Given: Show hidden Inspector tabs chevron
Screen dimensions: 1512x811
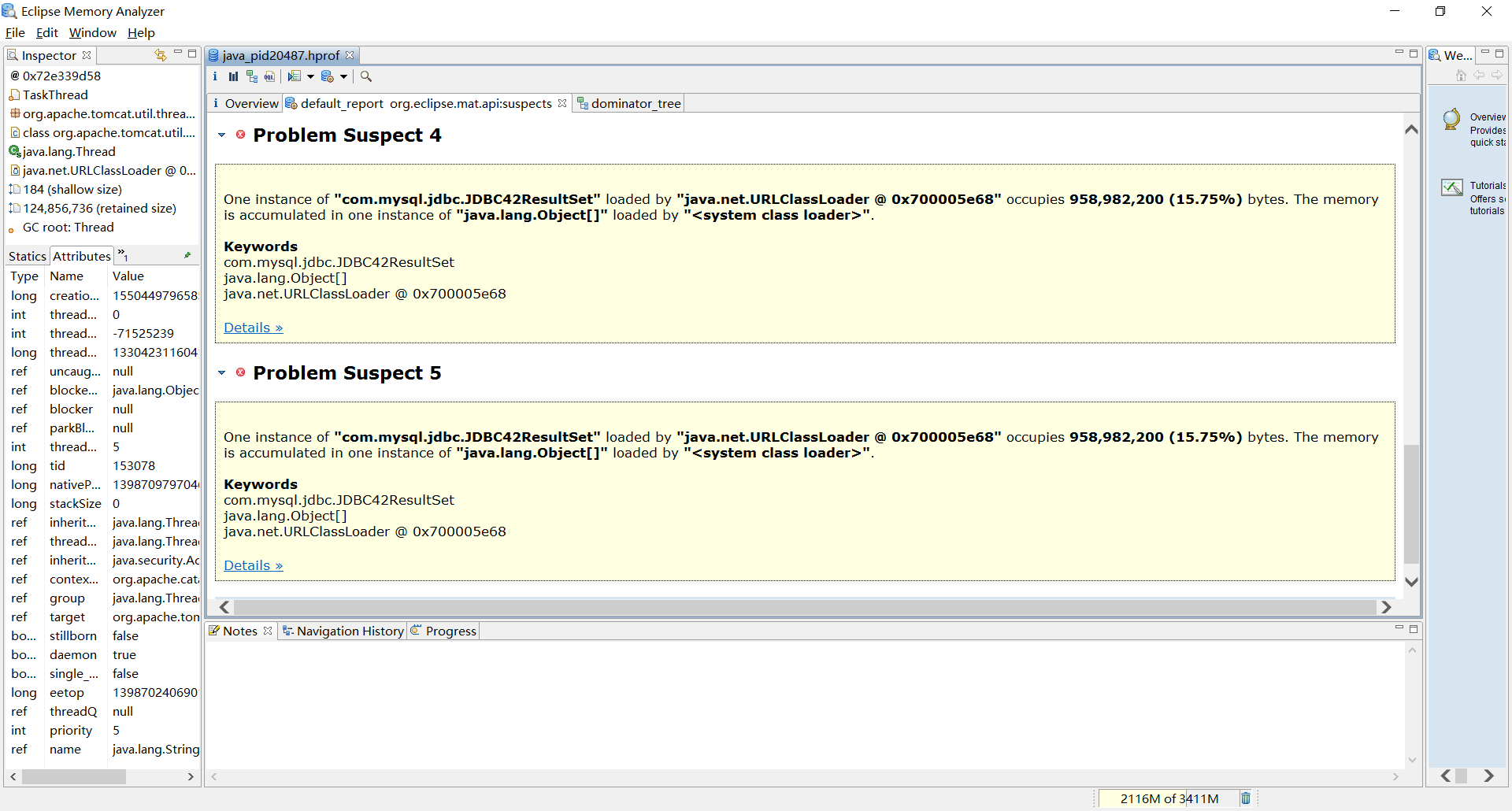Looking at the screenshot, I should [123, 255].
